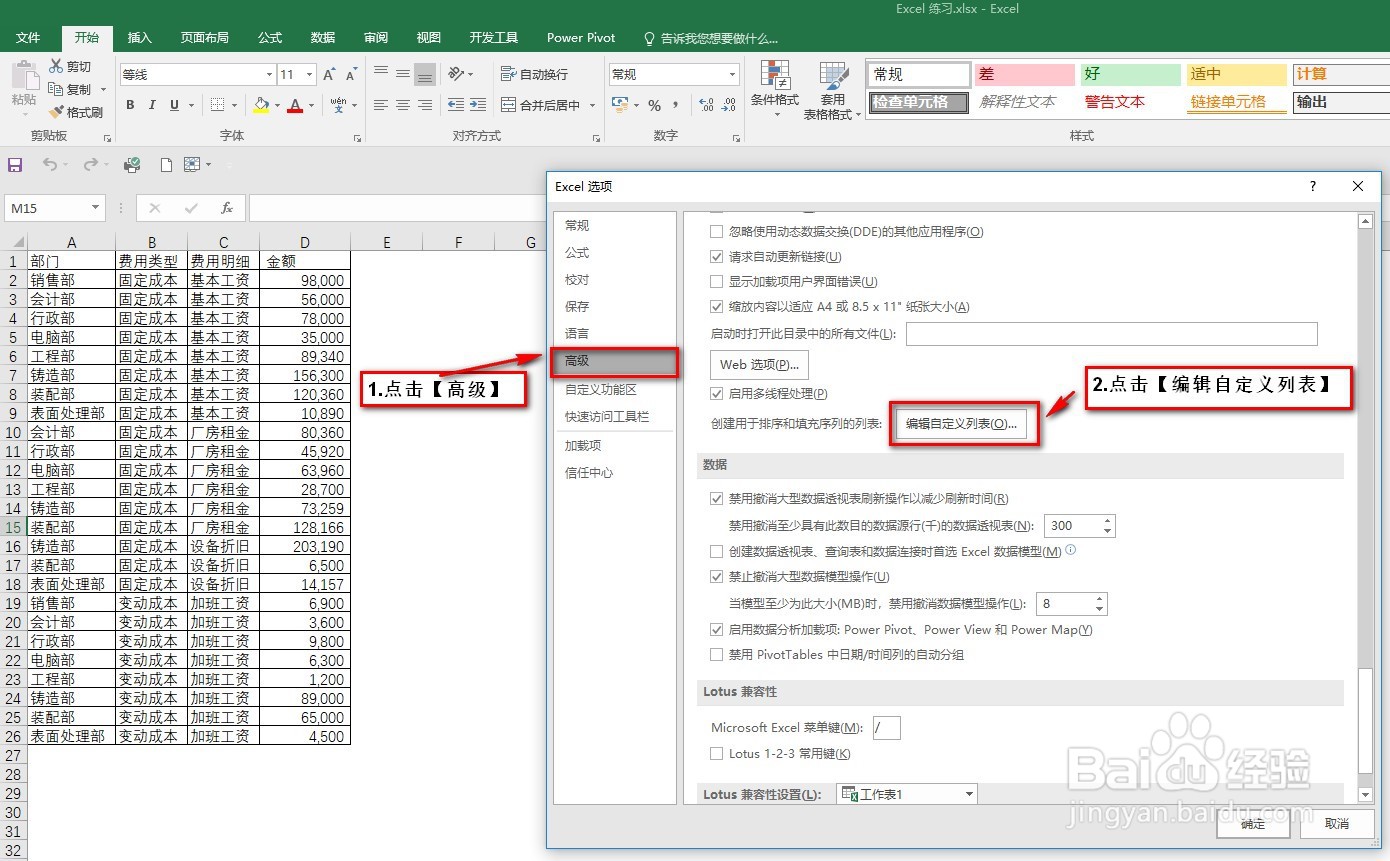Apply comma style number format
This screenshot has width=1390, height=861.
click(x=677, y=105)
